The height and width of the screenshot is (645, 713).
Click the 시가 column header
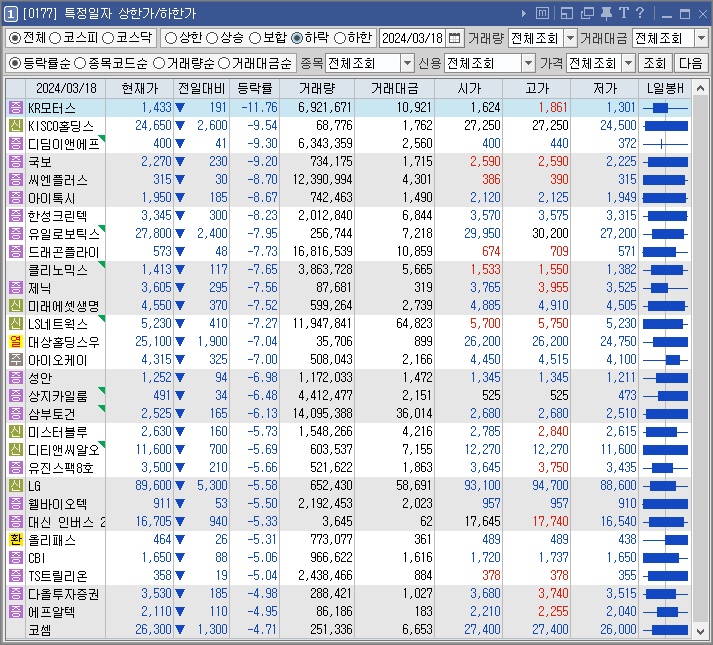469,89
